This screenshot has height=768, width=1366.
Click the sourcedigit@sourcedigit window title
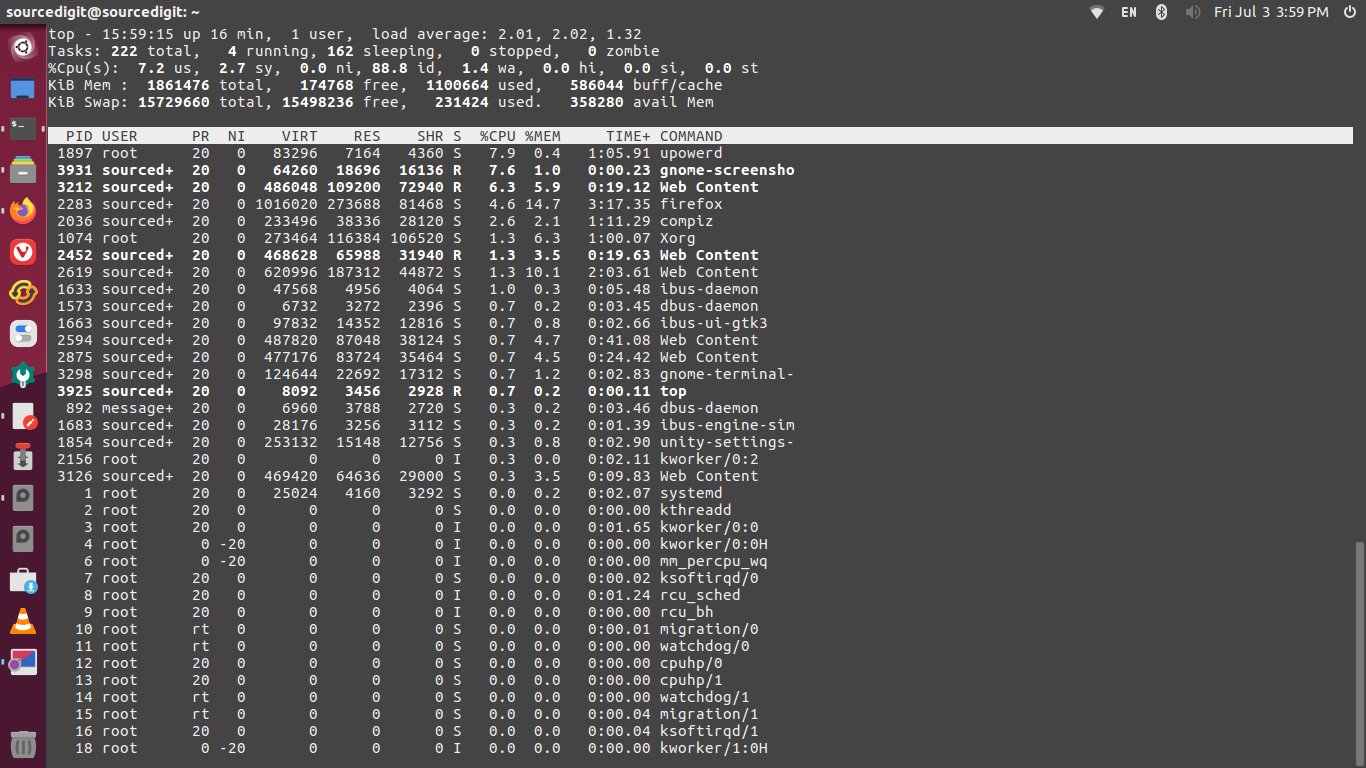[102, 12]
